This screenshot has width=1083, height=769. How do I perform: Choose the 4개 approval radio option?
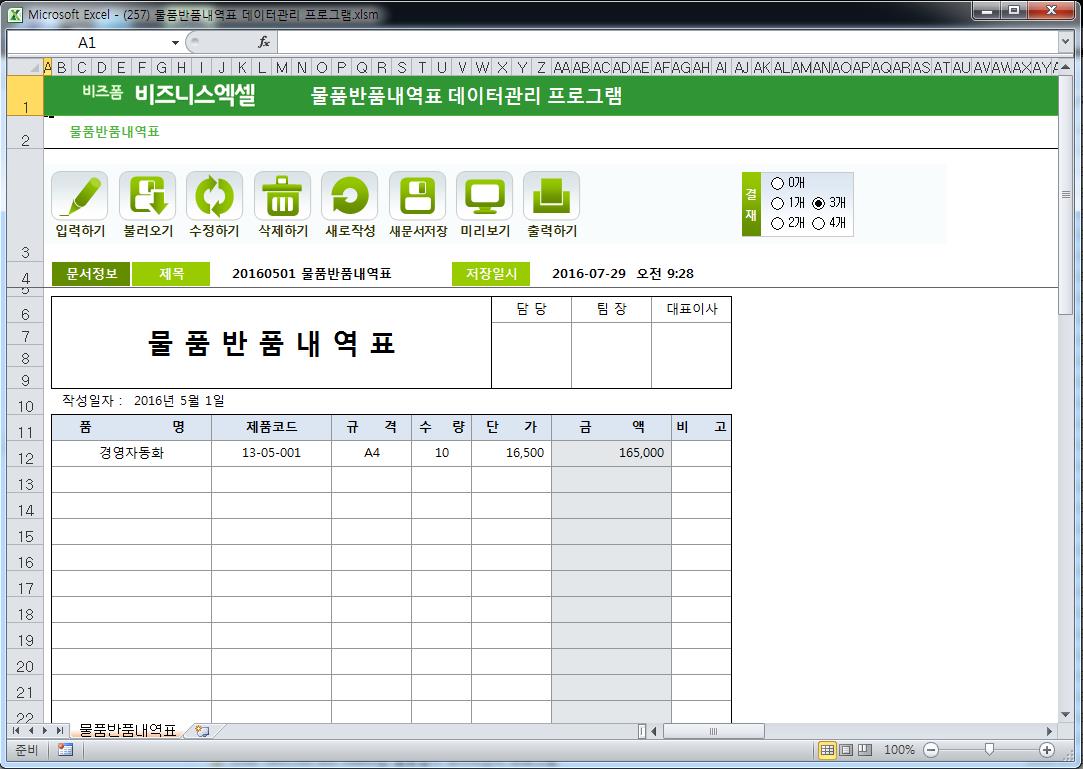point(819,223)
